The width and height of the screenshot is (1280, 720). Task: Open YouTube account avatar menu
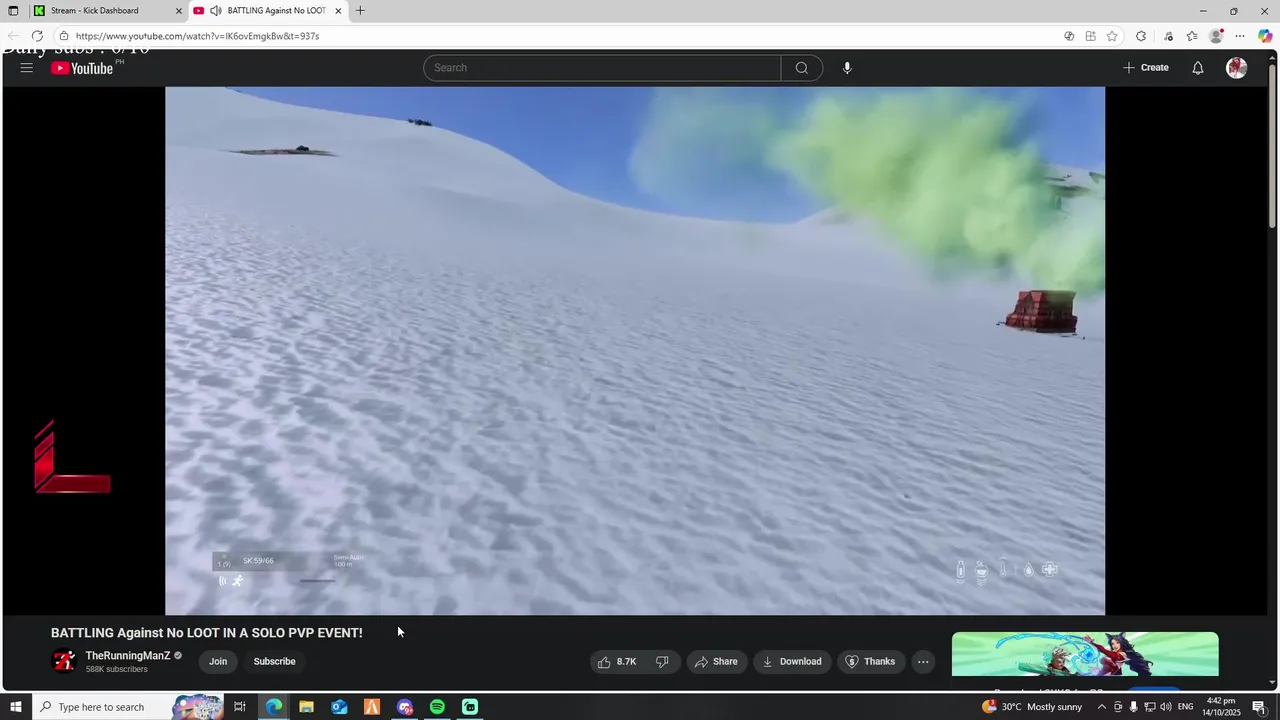coord(1237,68)
